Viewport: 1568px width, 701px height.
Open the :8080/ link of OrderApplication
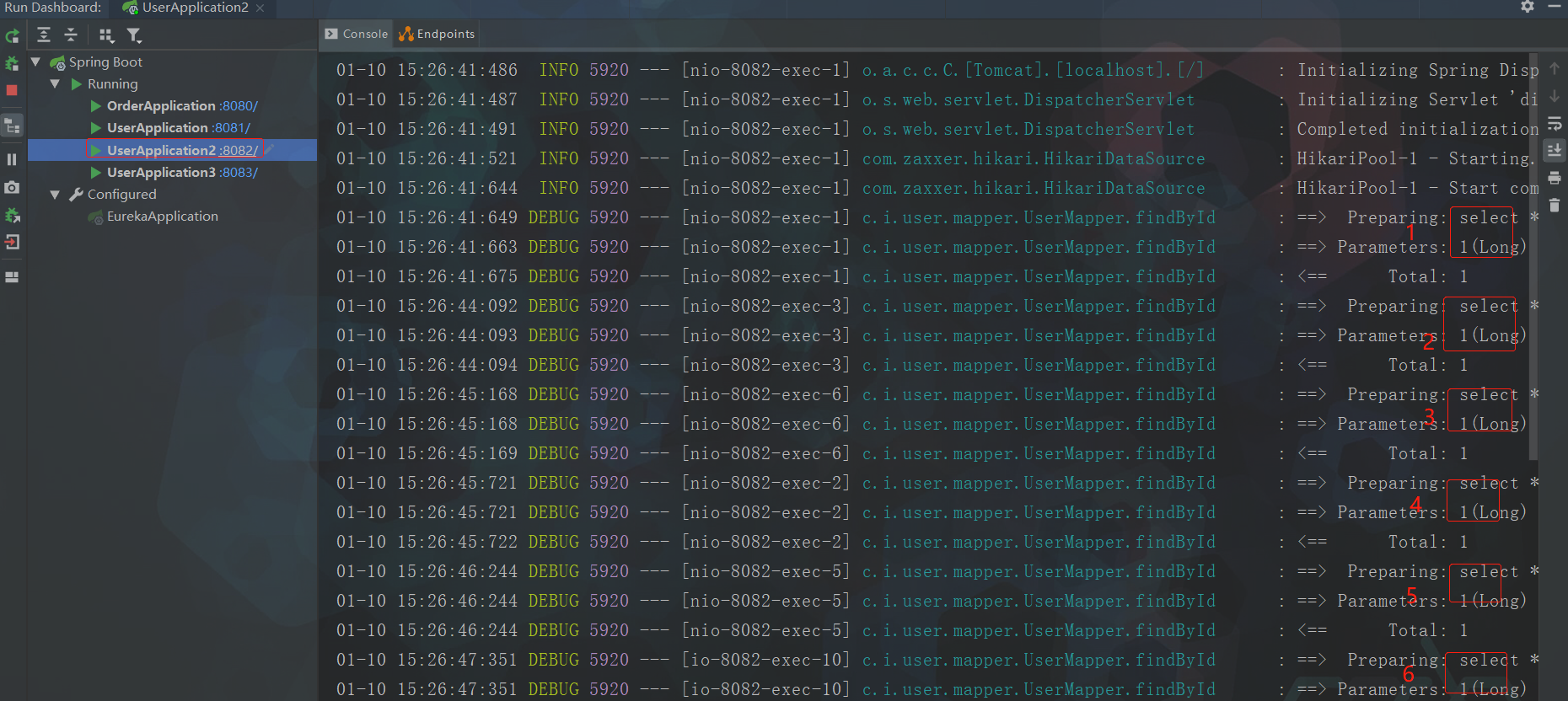239,105
